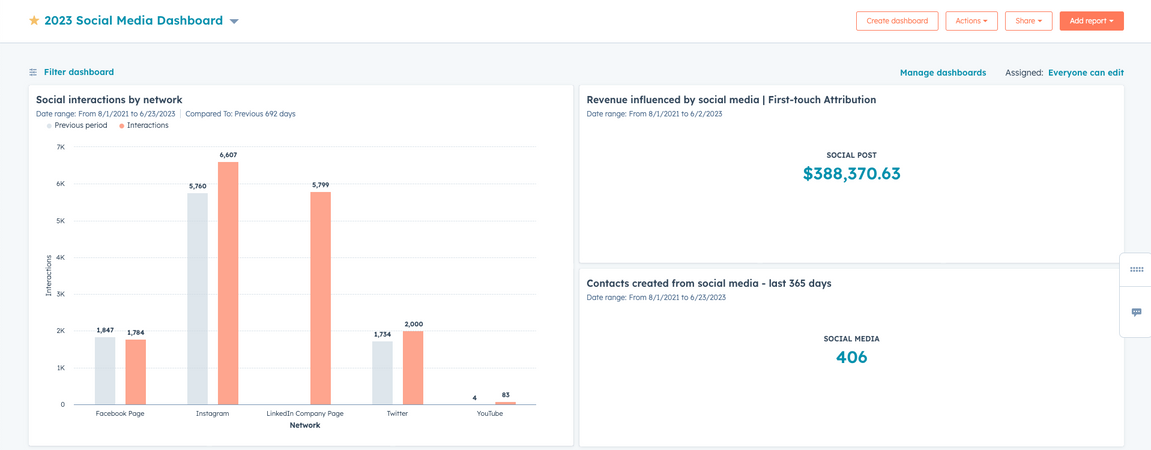The image size is (1151, 450).
Task: Select the Facebook Page previous period bar
Action: [x=105, y=370]
